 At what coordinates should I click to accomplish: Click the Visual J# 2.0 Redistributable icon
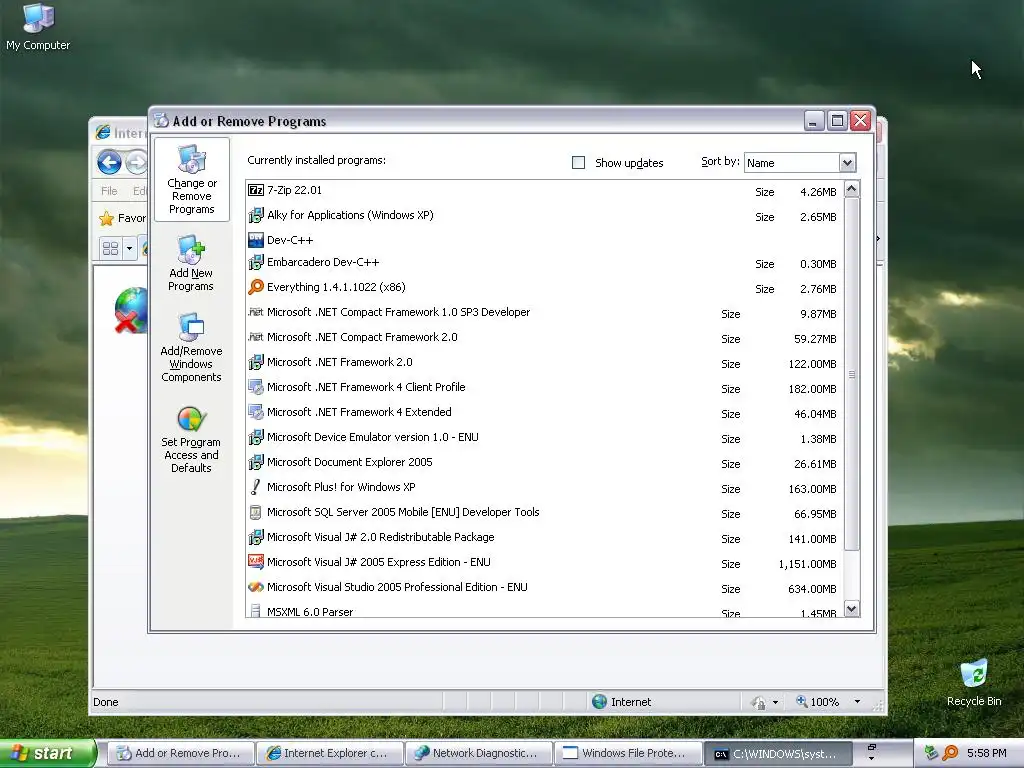click(x=256, y=537)
